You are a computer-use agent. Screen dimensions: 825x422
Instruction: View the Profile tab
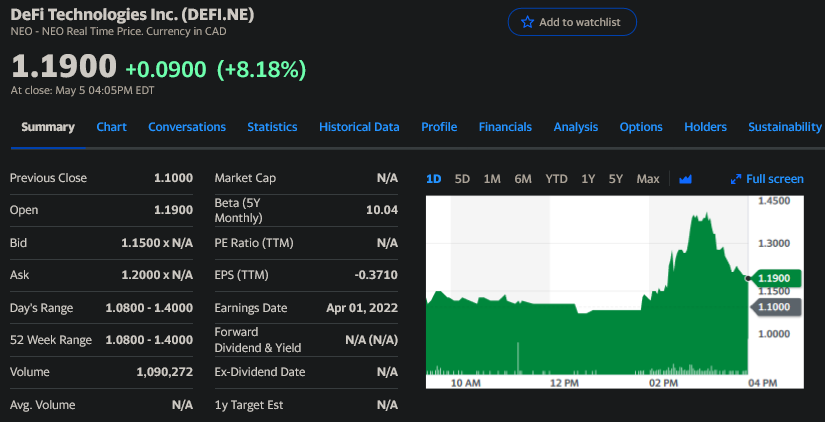[439, 127]
